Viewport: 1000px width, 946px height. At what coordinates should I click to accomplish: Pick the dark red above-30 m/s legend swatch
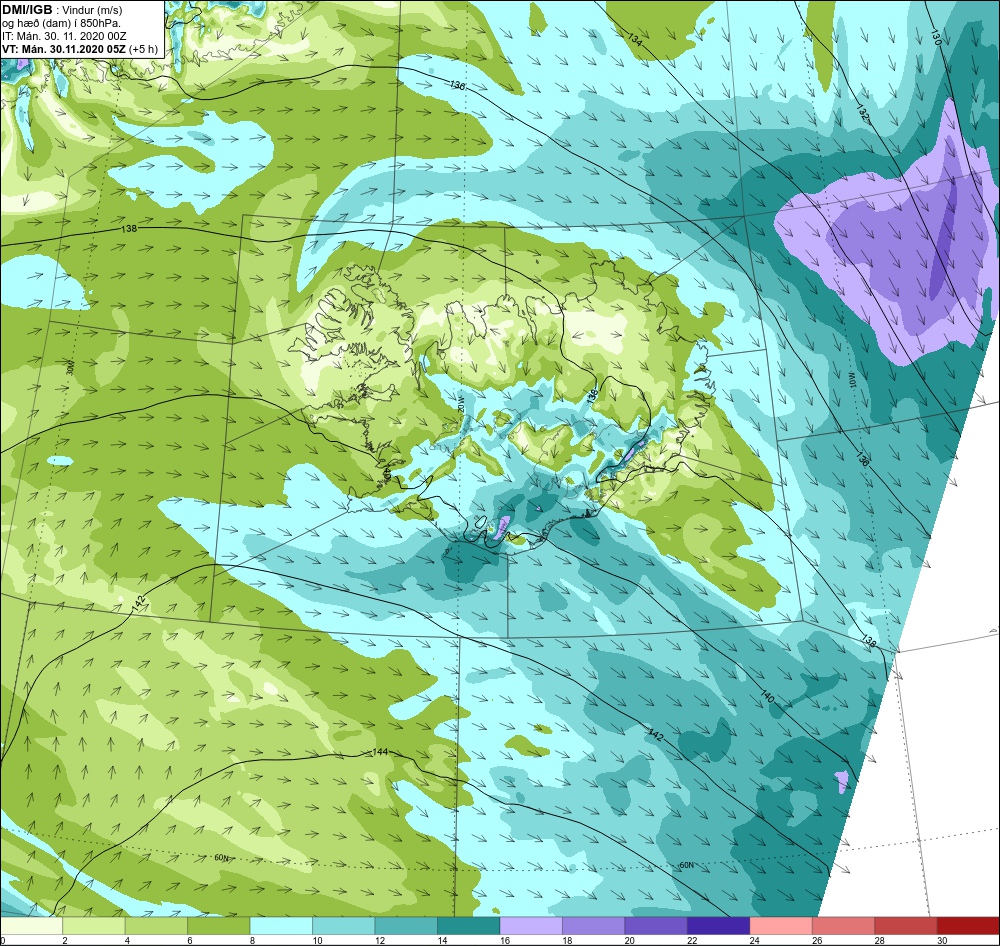[969, 926]
